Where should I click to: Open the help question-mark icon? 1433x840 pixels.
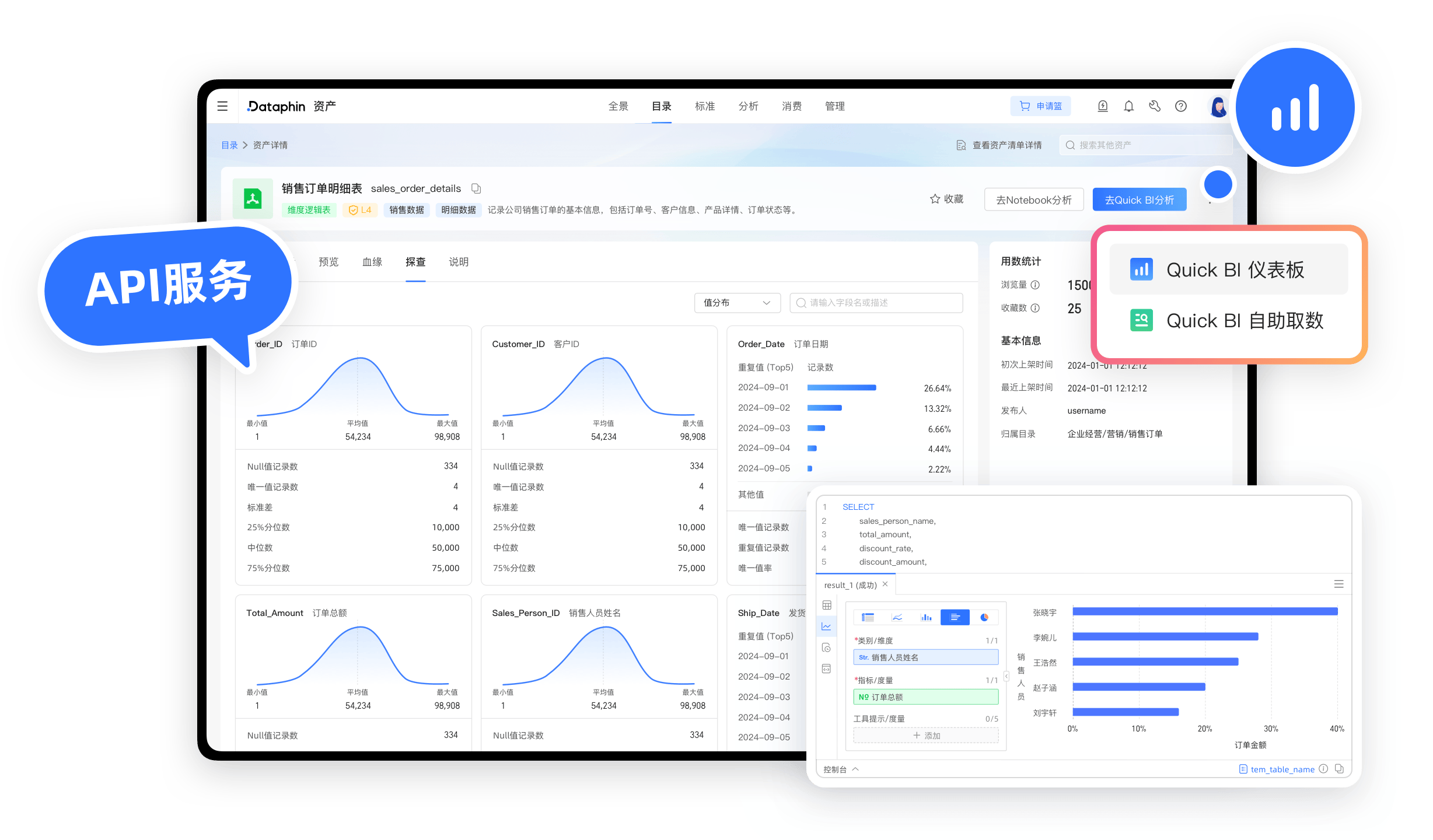click(x=1181, y=106)
